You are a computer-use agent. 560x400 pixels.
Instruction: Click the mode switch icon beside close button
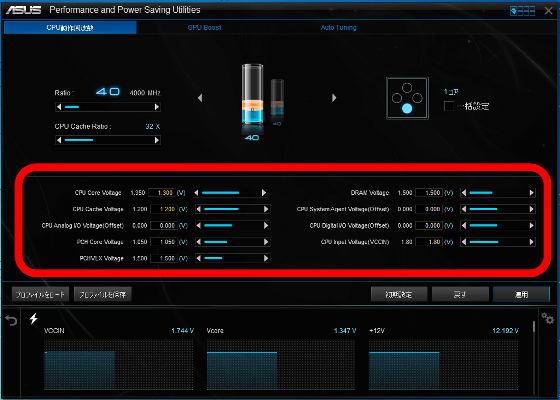pyautogui.click(x=522, y=11)
